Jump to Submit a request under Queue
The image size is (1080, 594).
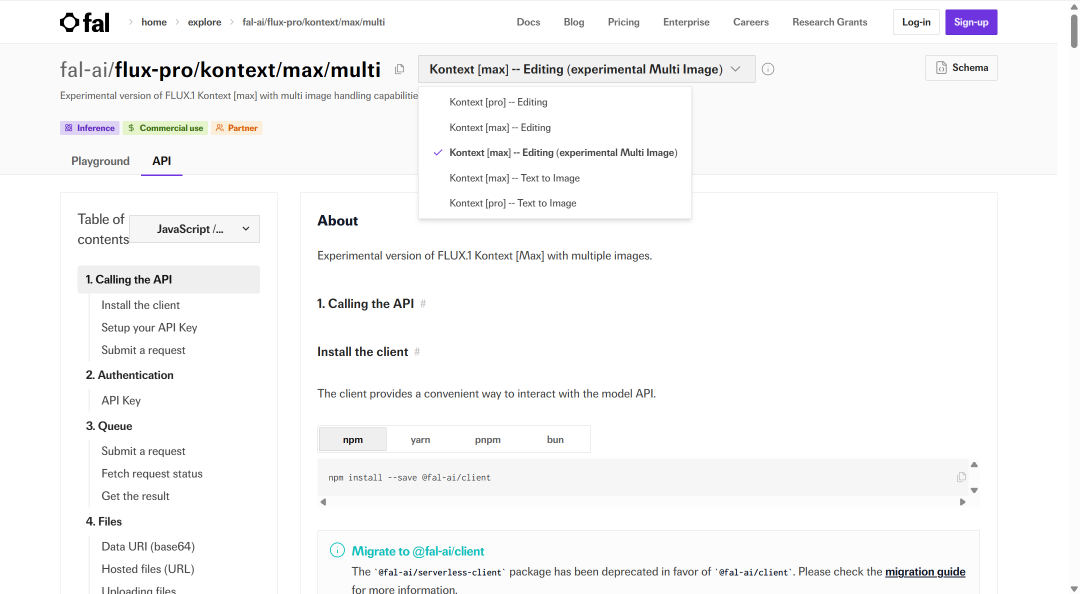(143, 451)
